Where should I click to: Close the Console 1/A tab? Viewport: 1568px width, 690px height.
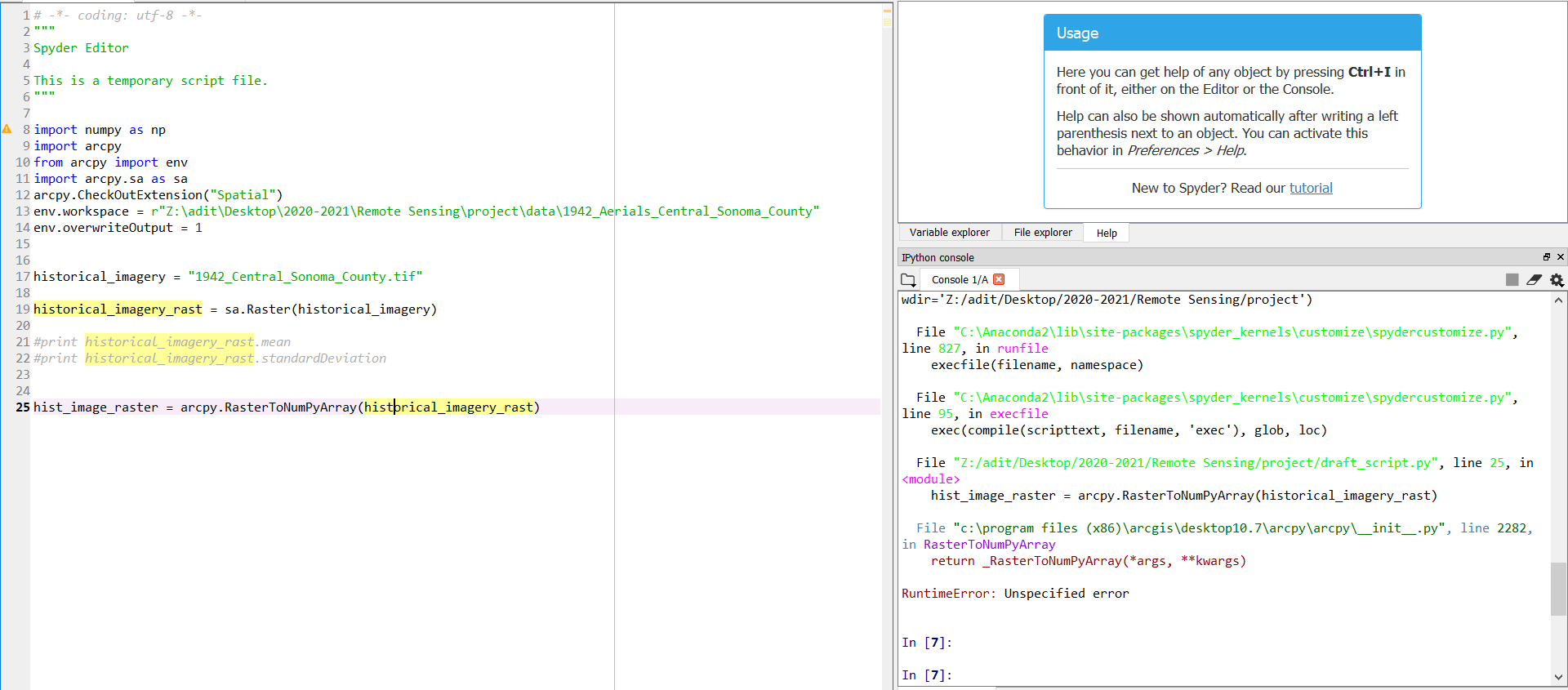click(999, 279)
